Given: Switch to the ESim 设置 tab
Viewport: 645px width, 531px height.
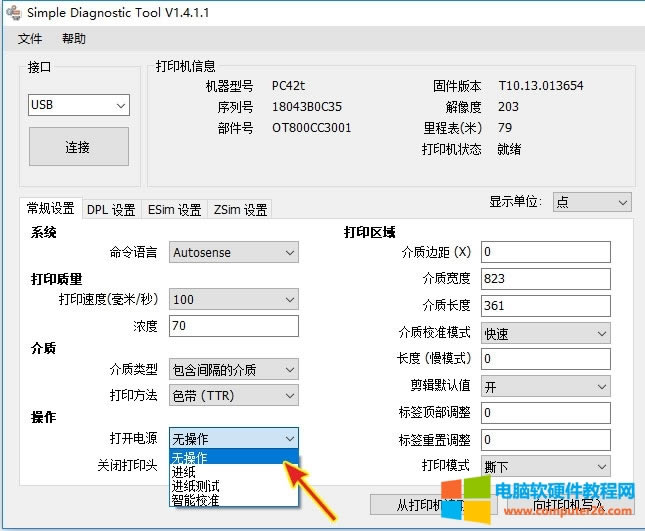Looking at the screenshot, I should pyautogui.click(x=175, y=210).
